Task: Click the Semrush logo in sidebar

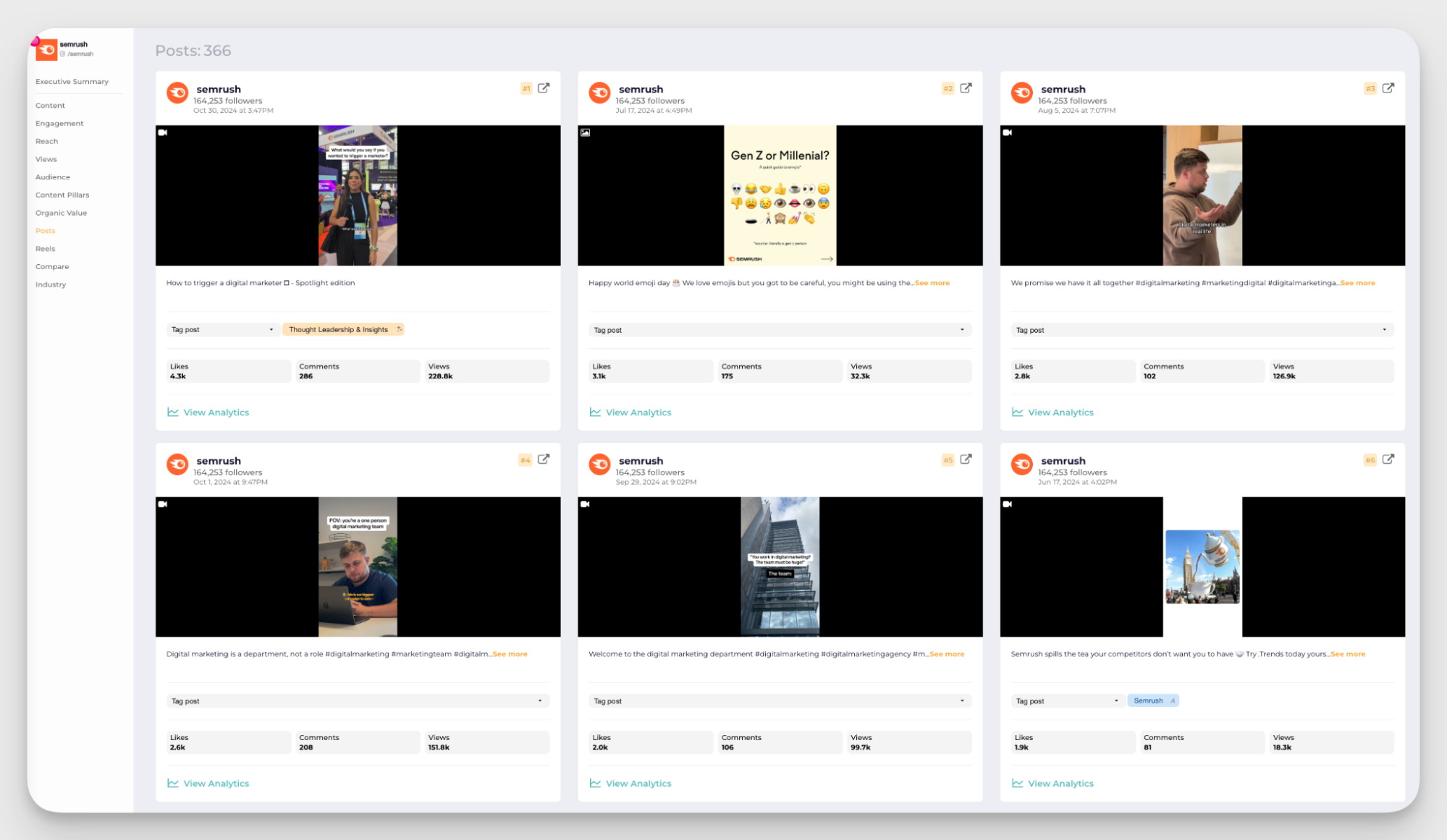Action: tap(46, 49)
